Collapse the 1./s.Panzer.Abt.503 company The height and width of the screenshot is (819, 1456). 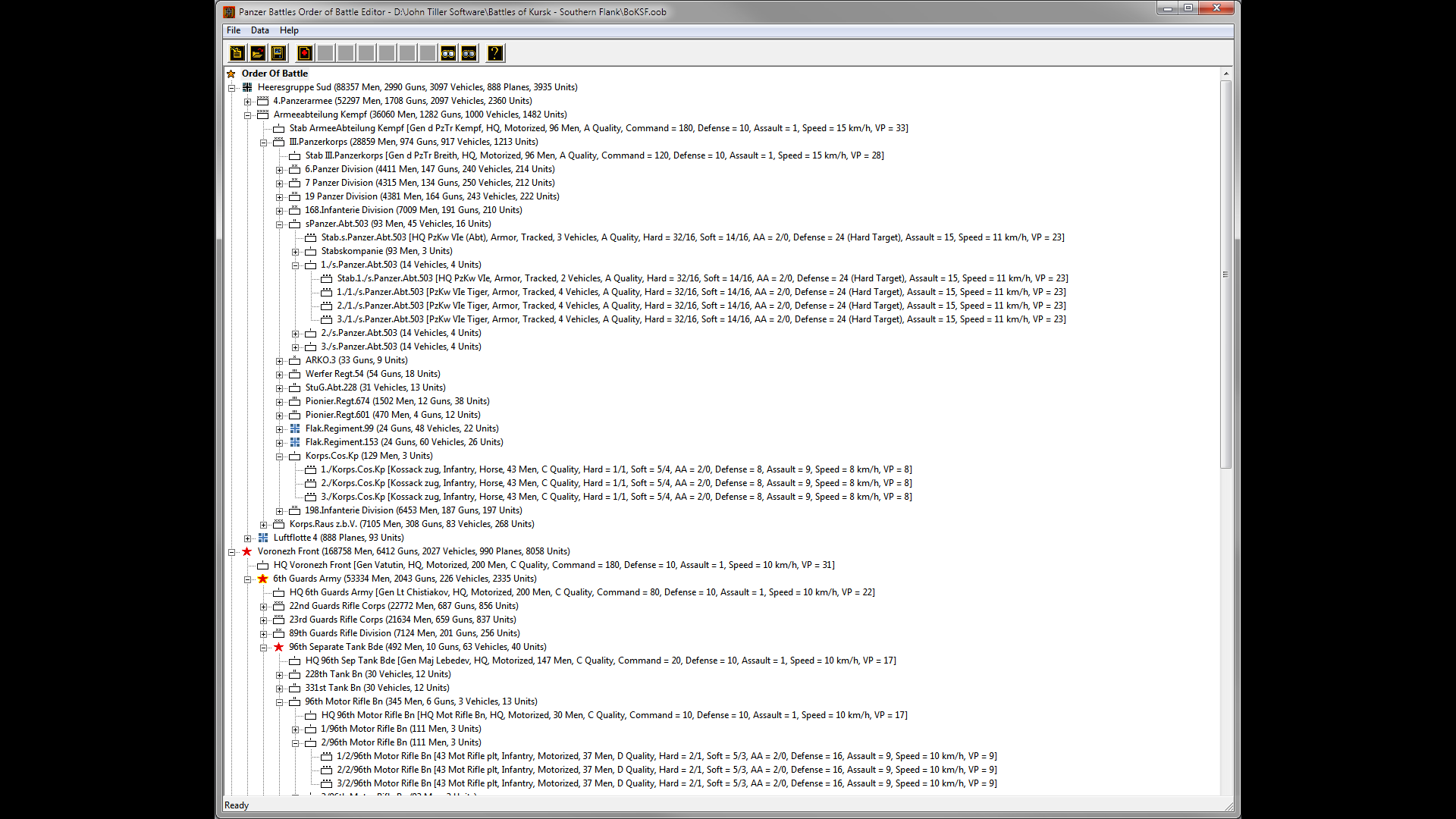(x=296, y=265)
